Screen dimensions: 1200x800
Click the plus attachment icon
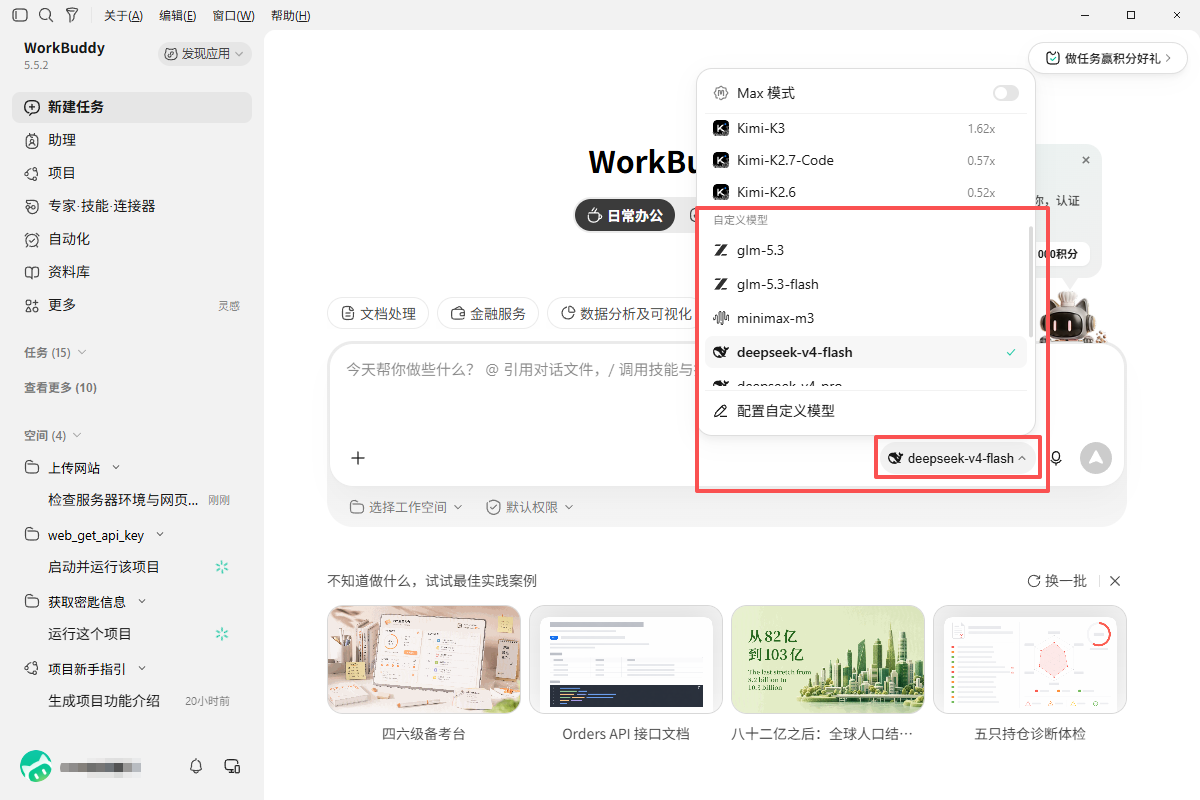[358, 458]
